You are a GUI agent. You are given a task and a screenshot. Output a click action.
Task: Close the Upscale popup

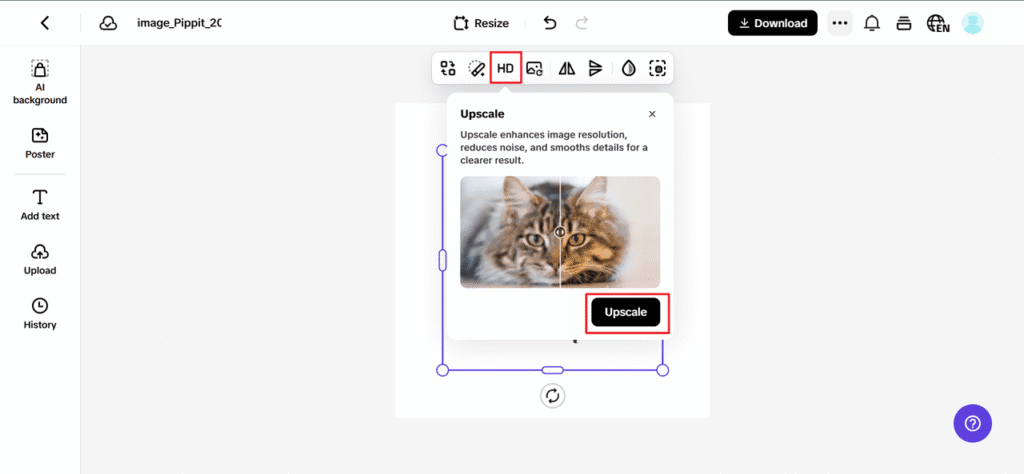(x=652, y=114)
